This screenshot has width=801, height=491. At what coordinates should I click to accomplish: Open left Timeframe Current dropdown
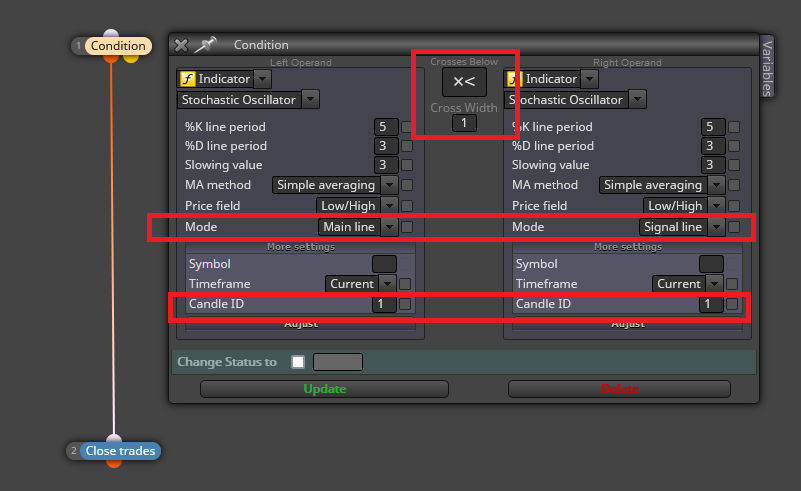tap(388, 284)
